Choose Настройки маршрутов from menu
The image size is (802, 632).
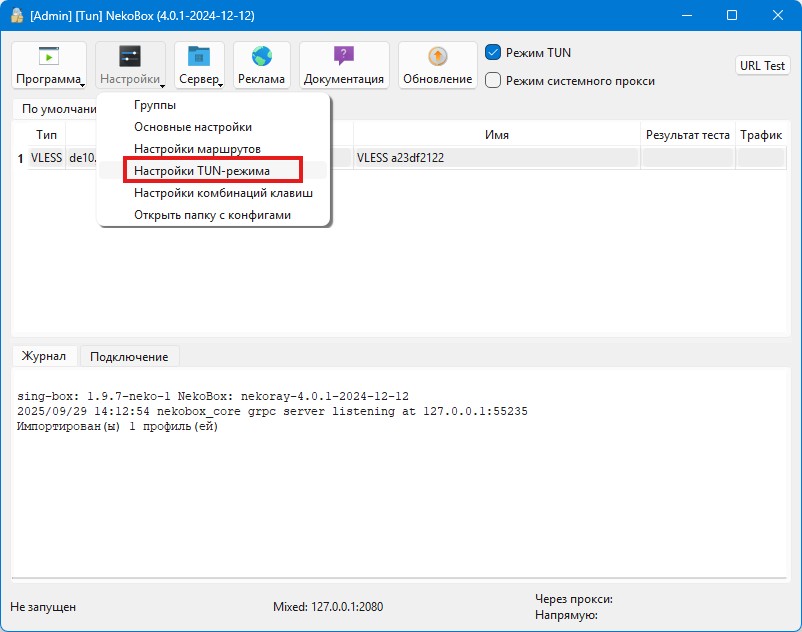point(197,149)
